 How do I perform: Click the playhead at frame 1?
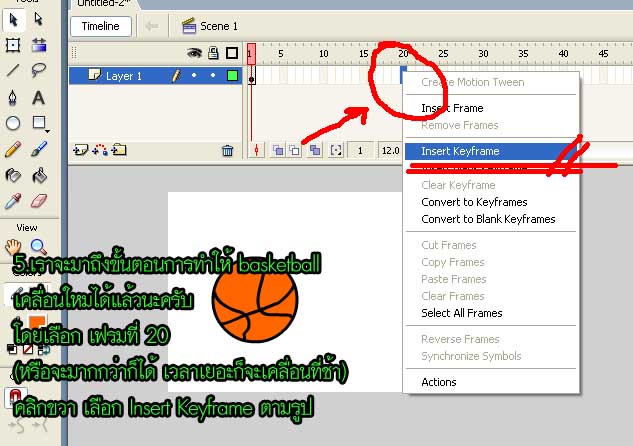pyautogui.click(x=251, y=54)
